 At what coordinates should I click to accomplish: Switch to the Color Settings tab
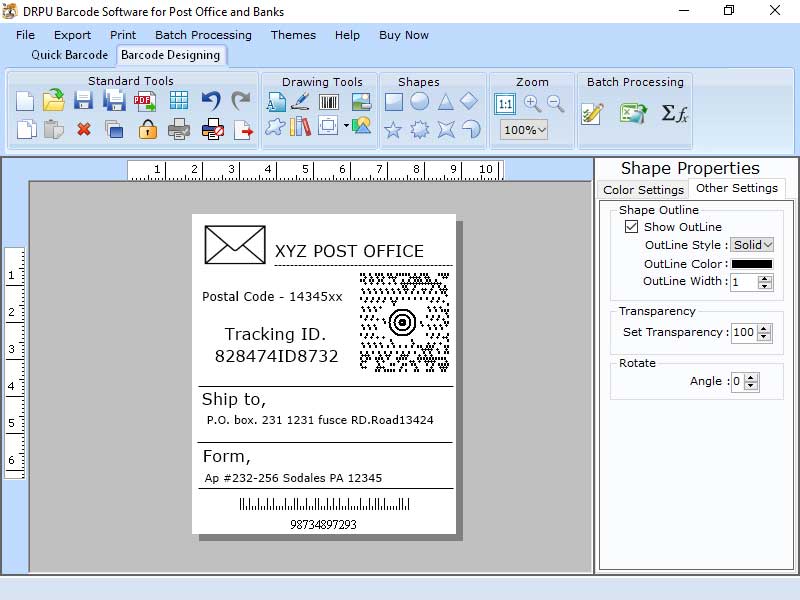(643, 189)
